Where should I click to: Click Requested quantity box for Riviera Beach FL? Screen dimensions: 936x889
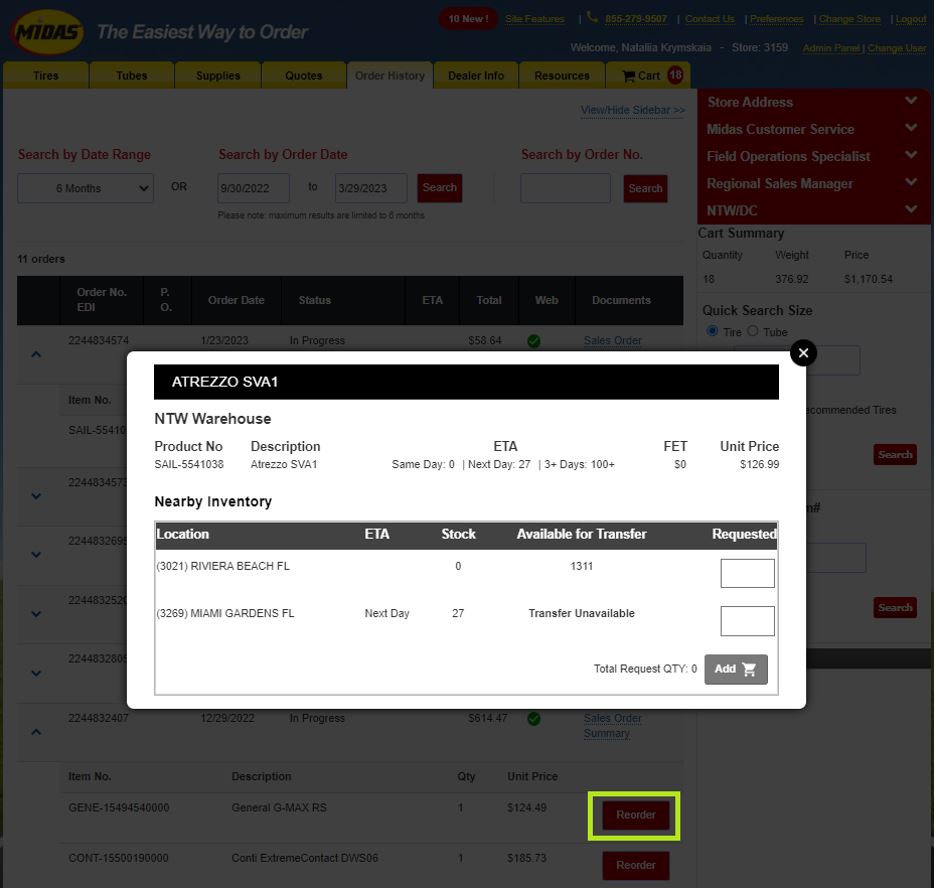tap(747, 573)
